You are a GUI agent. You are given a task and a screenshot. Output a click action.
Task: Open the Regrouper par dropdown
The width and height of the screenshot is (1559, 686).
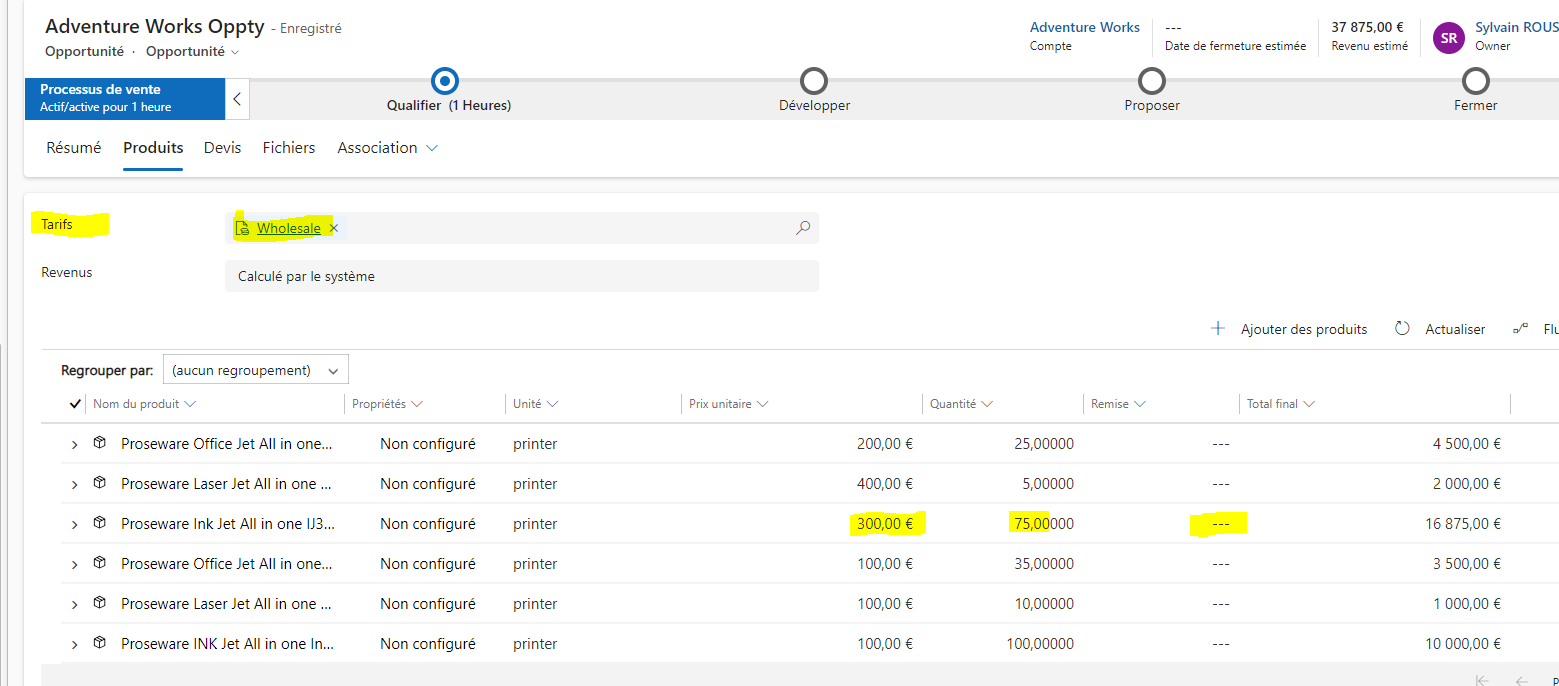click(256, 370)
